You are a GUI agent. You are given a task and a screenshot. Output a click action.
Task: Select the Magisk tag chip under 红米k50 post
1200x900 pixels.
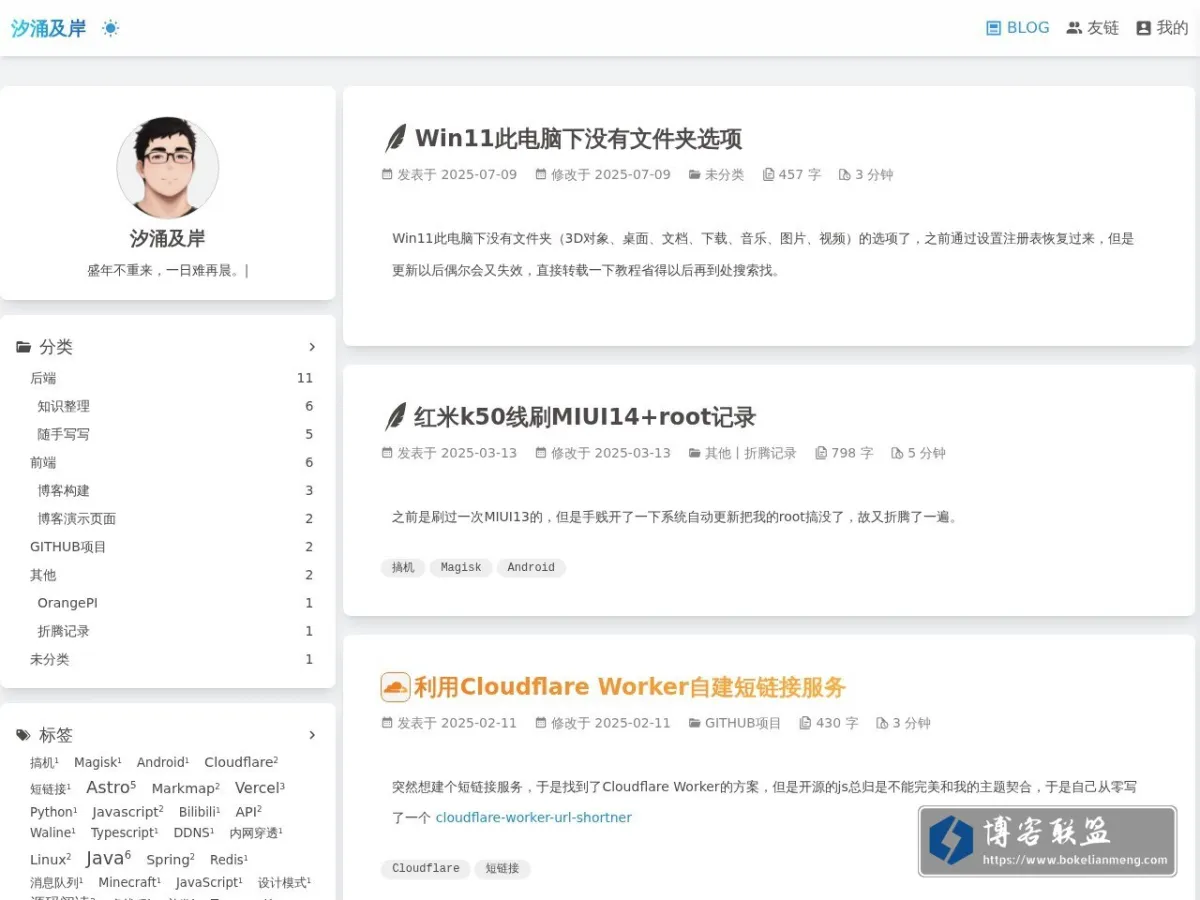click(x=461, y=567)
